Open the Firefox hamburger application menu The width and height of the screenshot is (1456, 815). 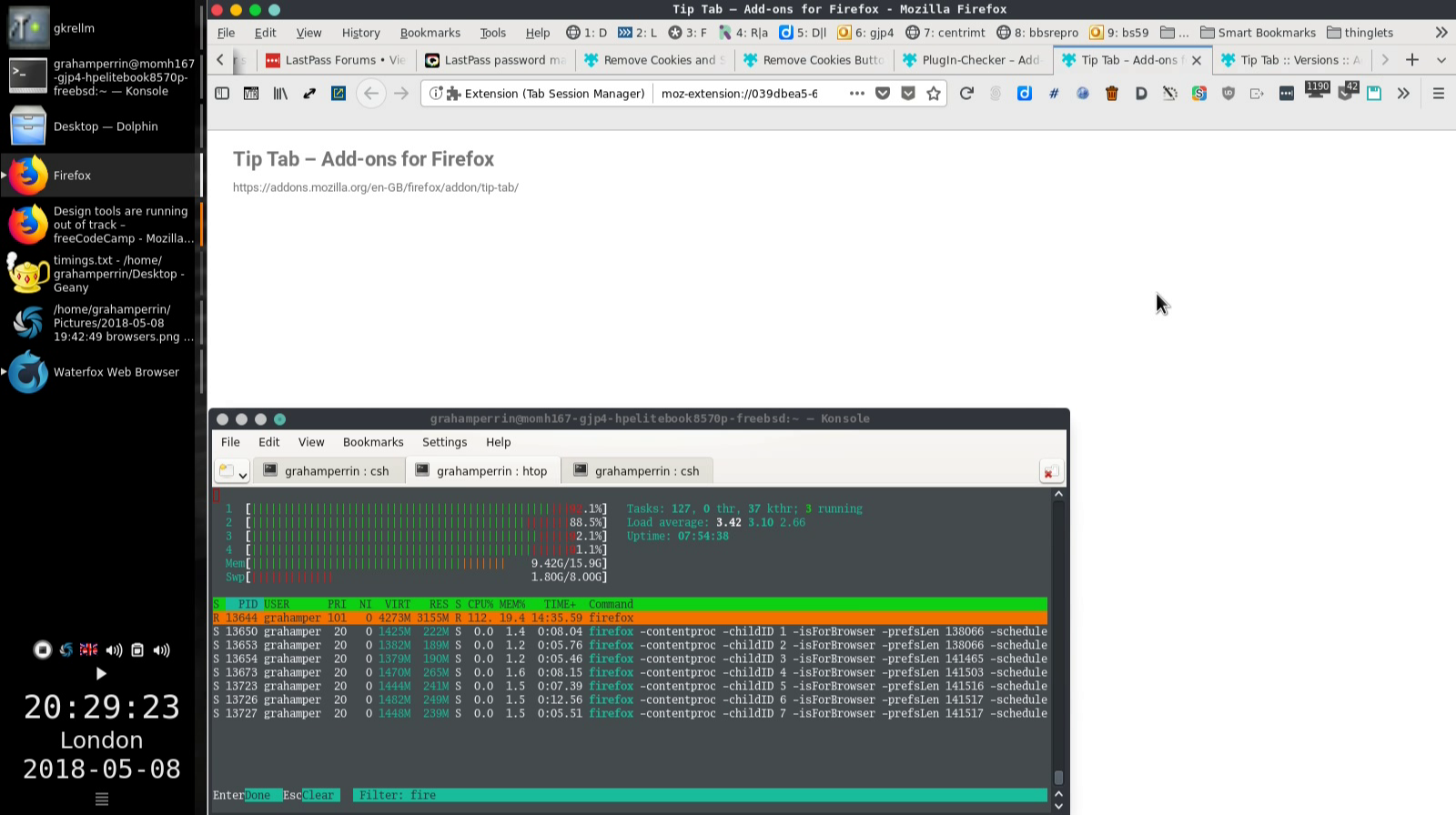[1439, 94]
